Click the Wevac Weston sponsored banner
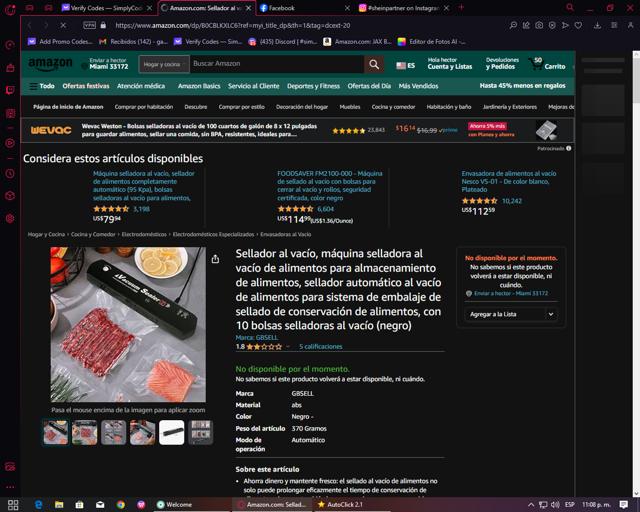Screen dimensions: 640x512 (298, 130)
